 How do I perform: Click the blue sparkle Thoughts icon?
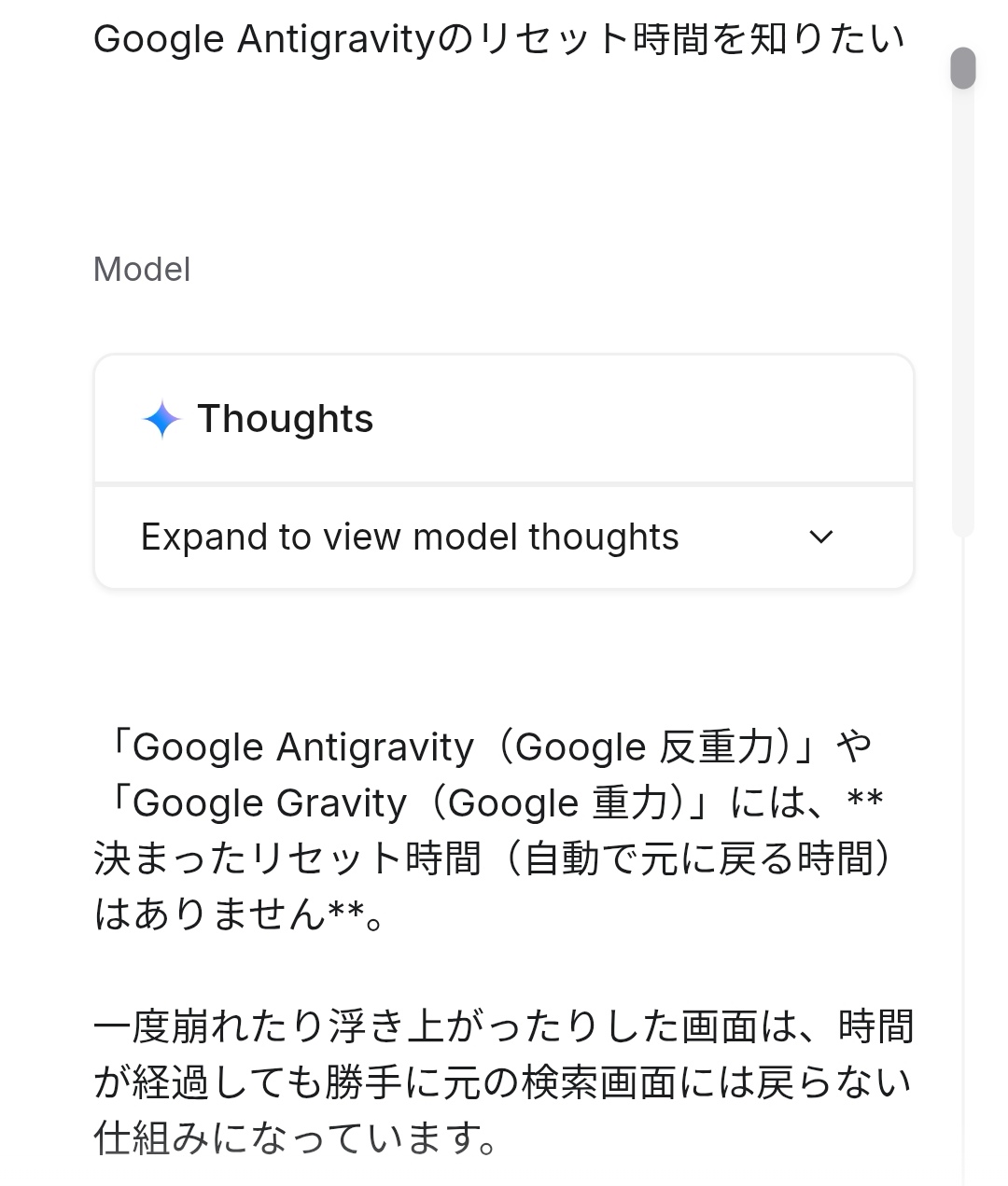(x=161, y=419)
